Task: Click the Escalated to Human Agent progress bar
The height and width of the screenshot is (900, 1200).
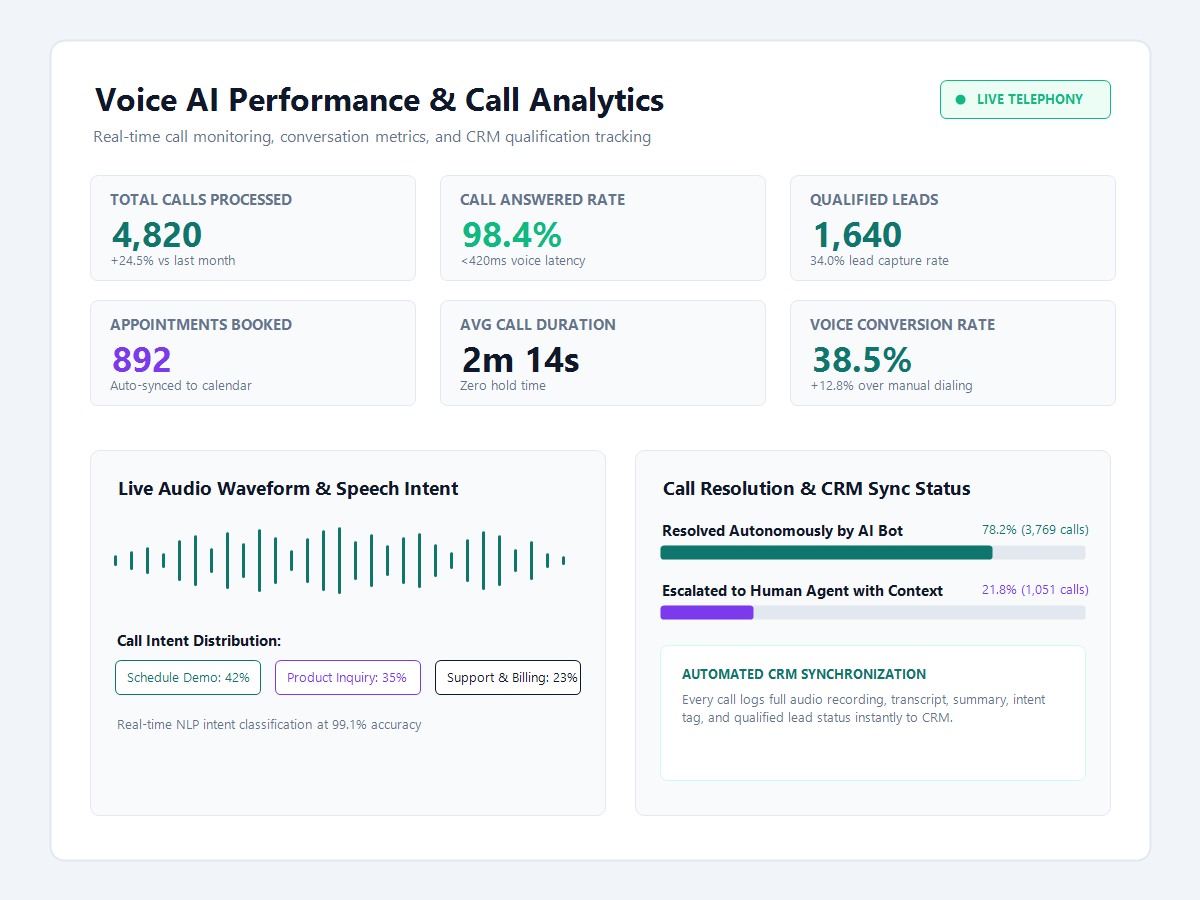Action: [873, 612]
